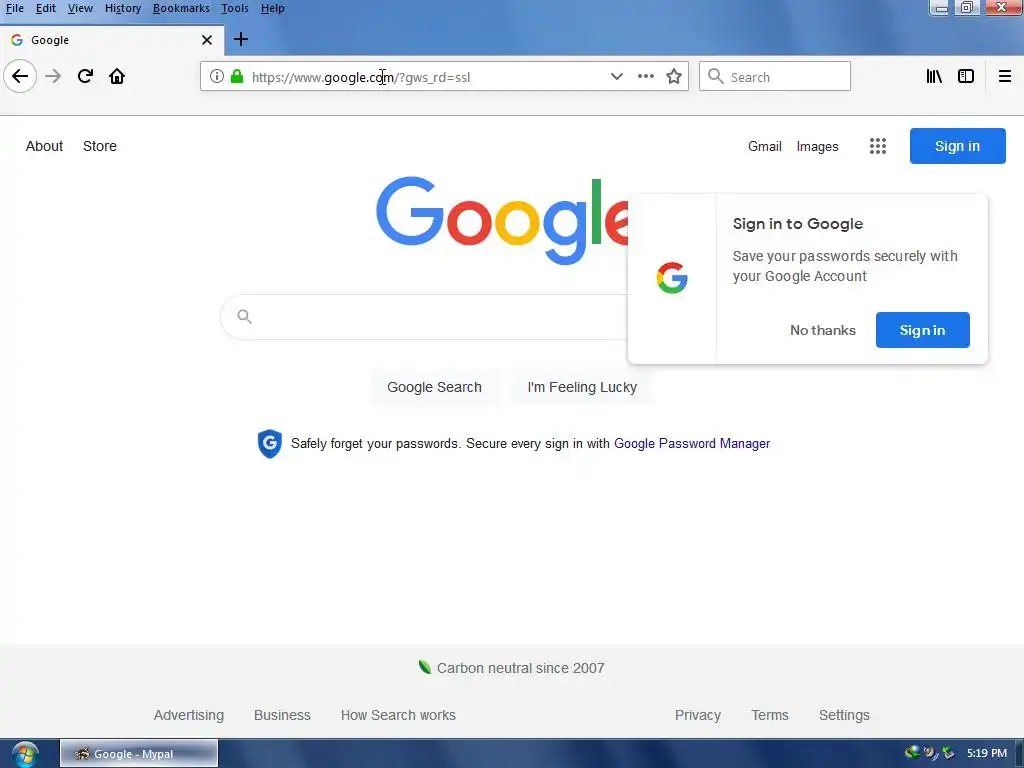Screen dimensions: 1024x768
Task: Click the magnifier icon in Google search field
Action: point(244,317)
